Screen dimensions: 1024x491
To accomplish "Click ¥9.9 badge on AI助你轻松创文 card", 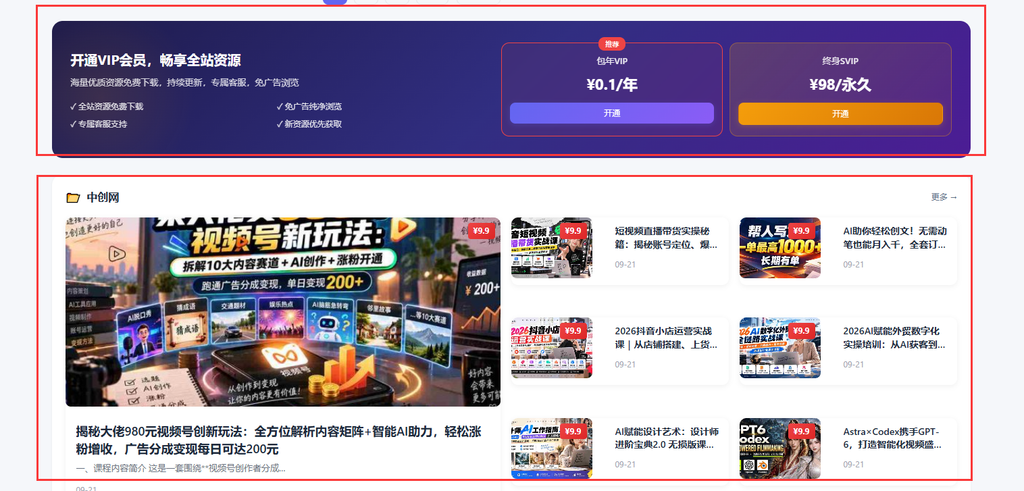I will point(801,230).
